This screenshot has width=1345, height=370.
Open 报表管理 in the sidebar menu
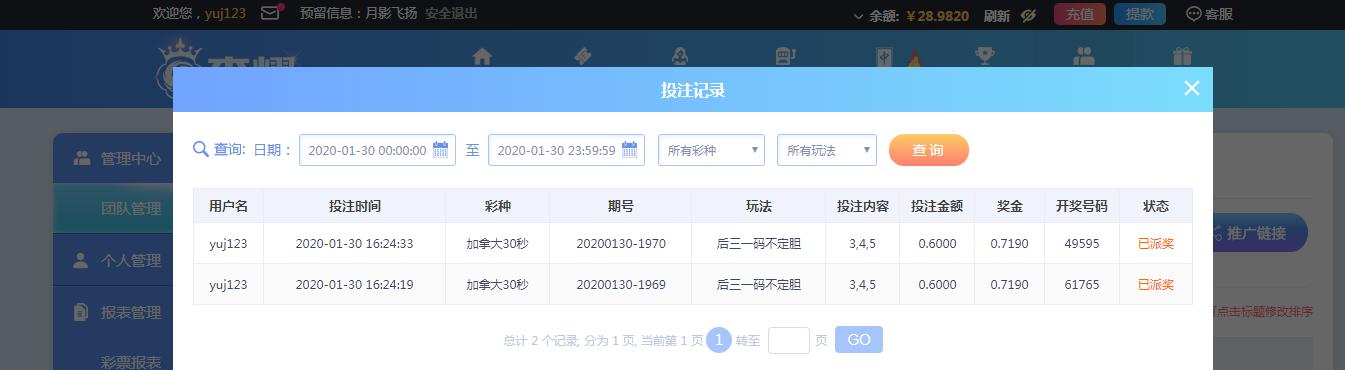tap(113, 313)
